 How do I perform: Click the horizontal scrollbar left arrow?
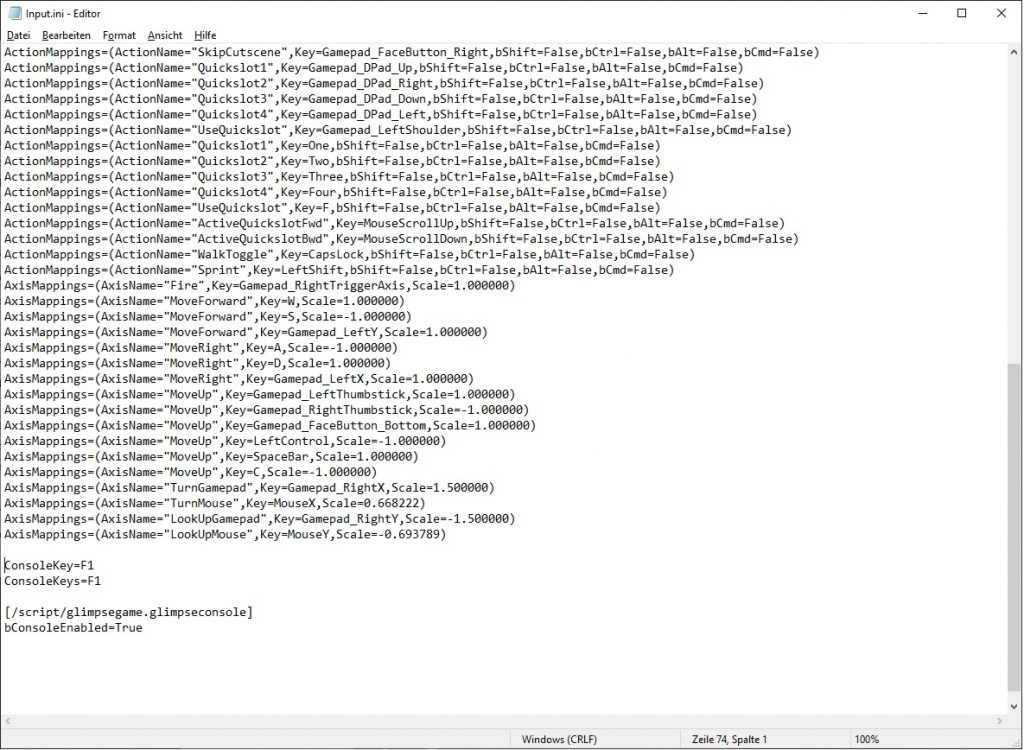tap(8, 721)
